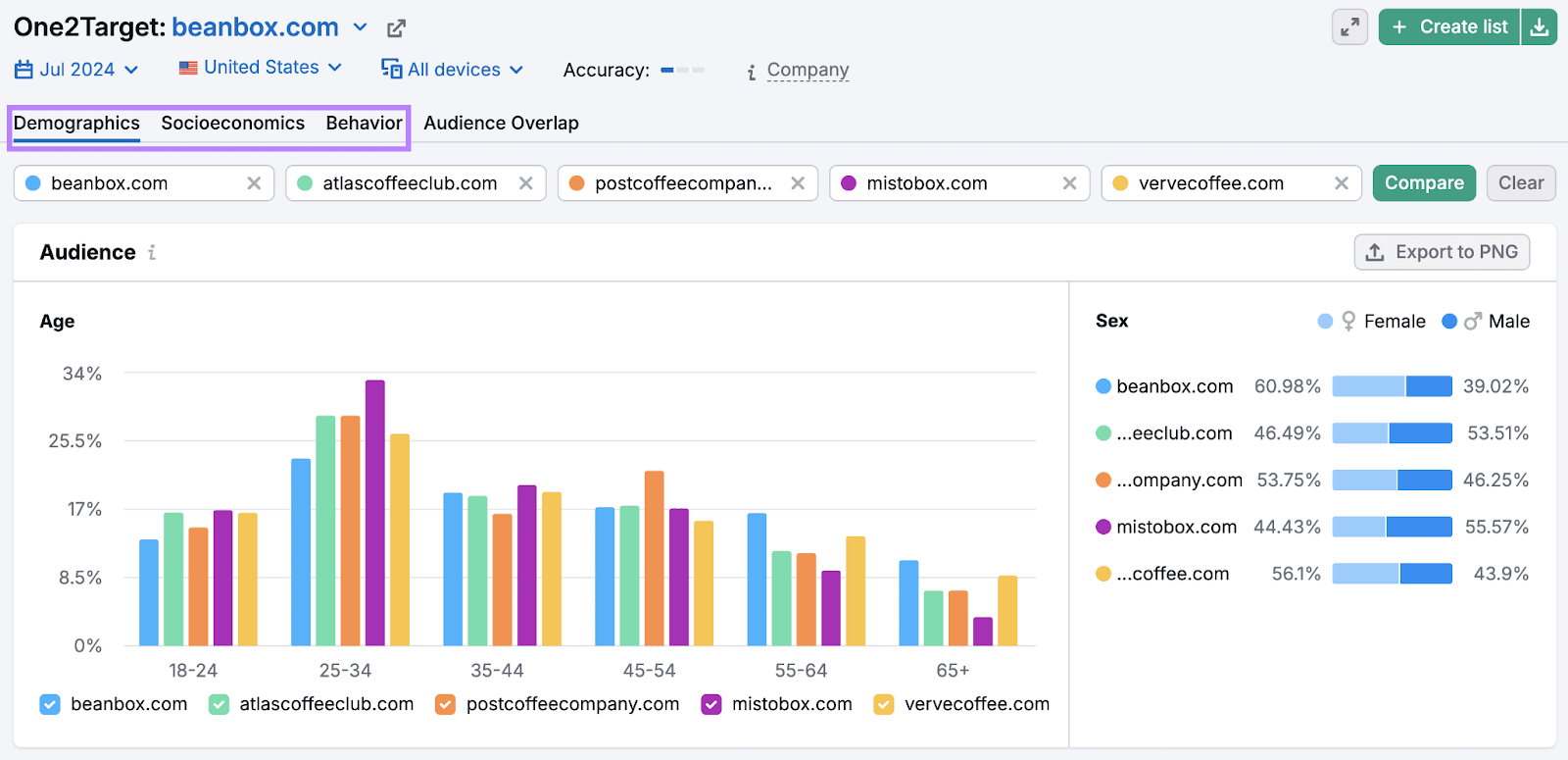Click the Audience info icon
Screen dimensions: 1568x760
pos(152,253)
